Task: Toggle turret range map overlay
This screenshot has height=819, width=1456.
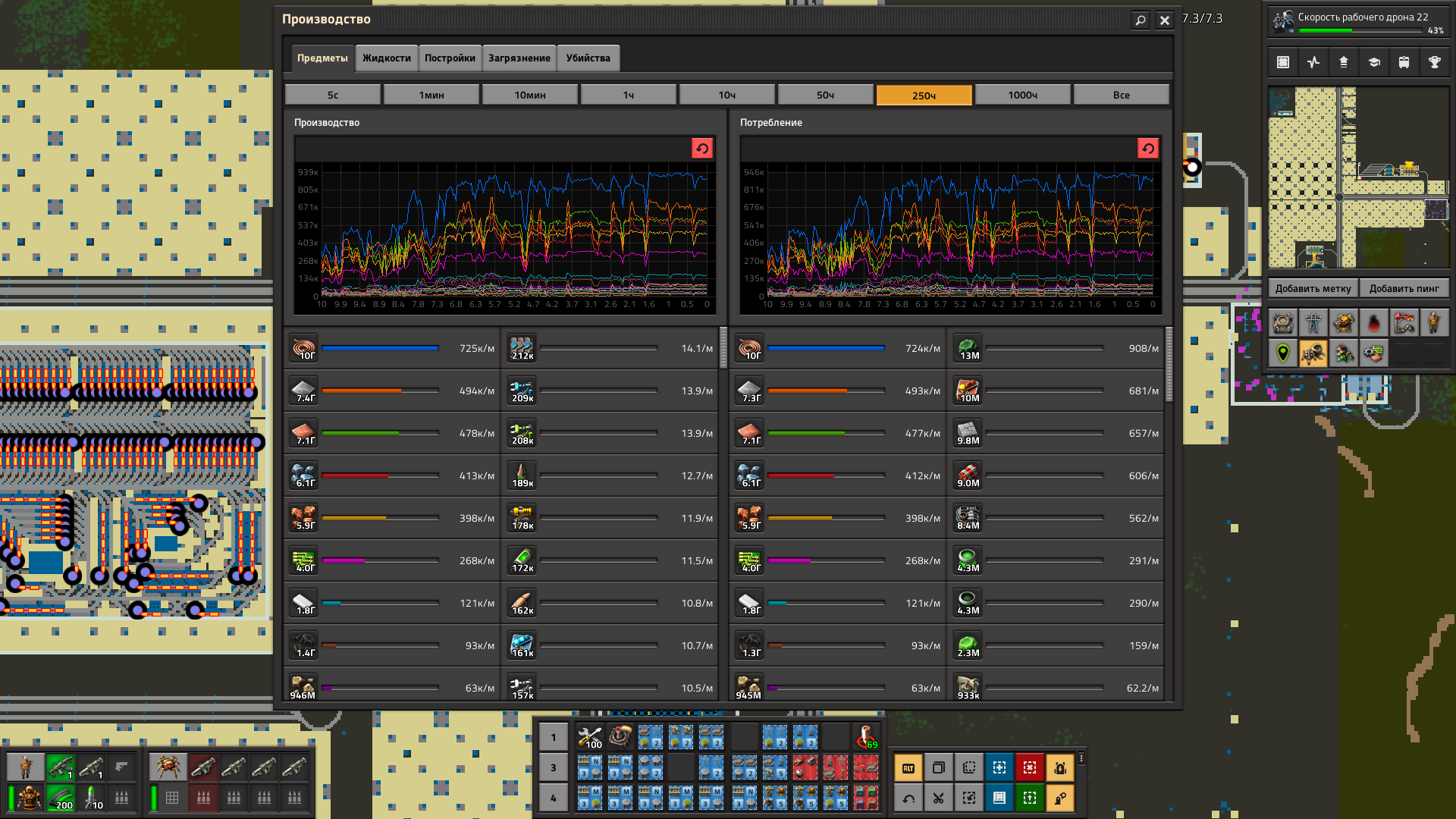Action: pyautogui.click(x=1344, y=323)
